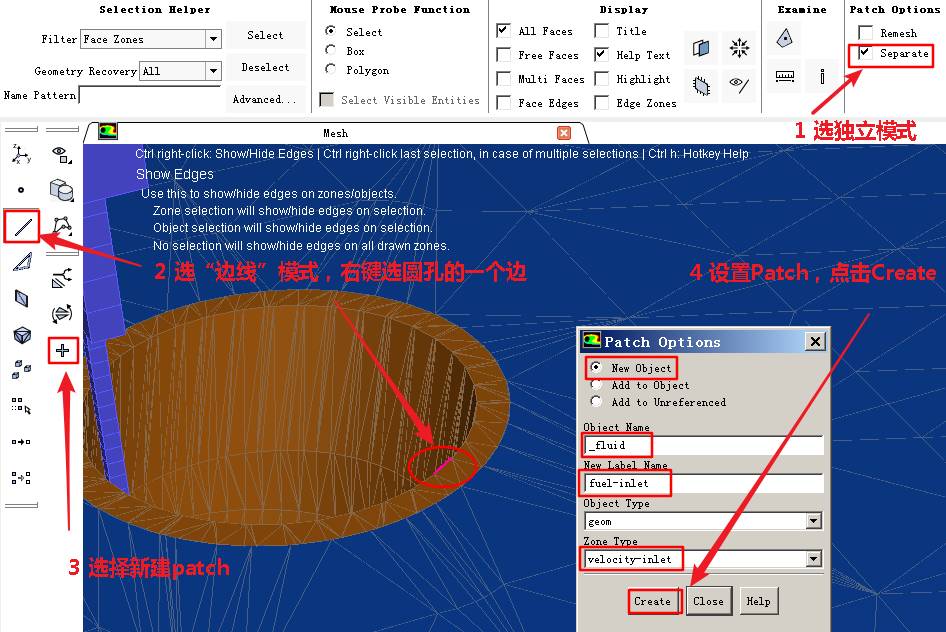Click the information 'i' icon in Examine
Screen dimensions: 946x632
[822, 76]
